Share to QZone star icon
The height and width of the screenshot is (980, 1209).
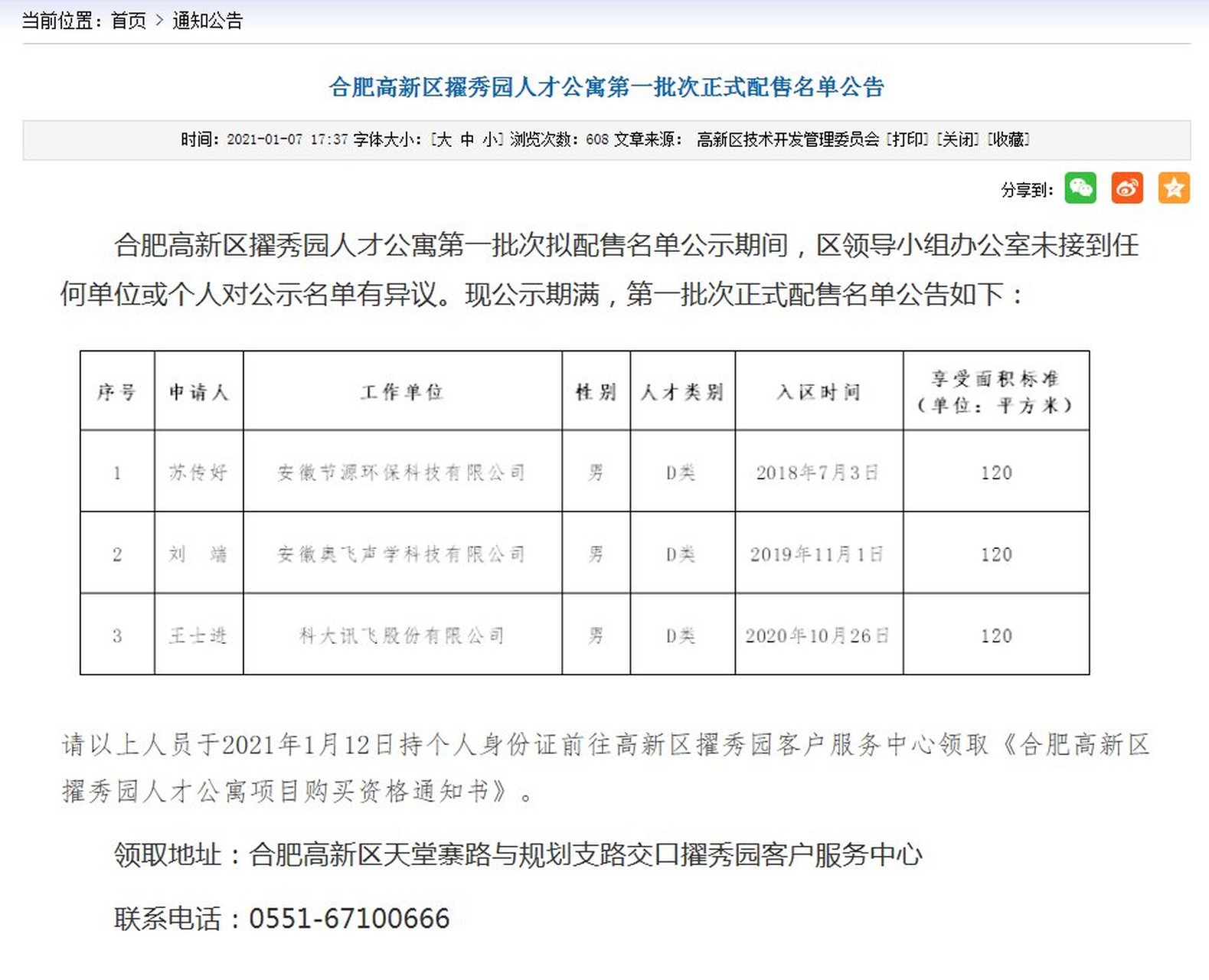tap(1174, 188)
